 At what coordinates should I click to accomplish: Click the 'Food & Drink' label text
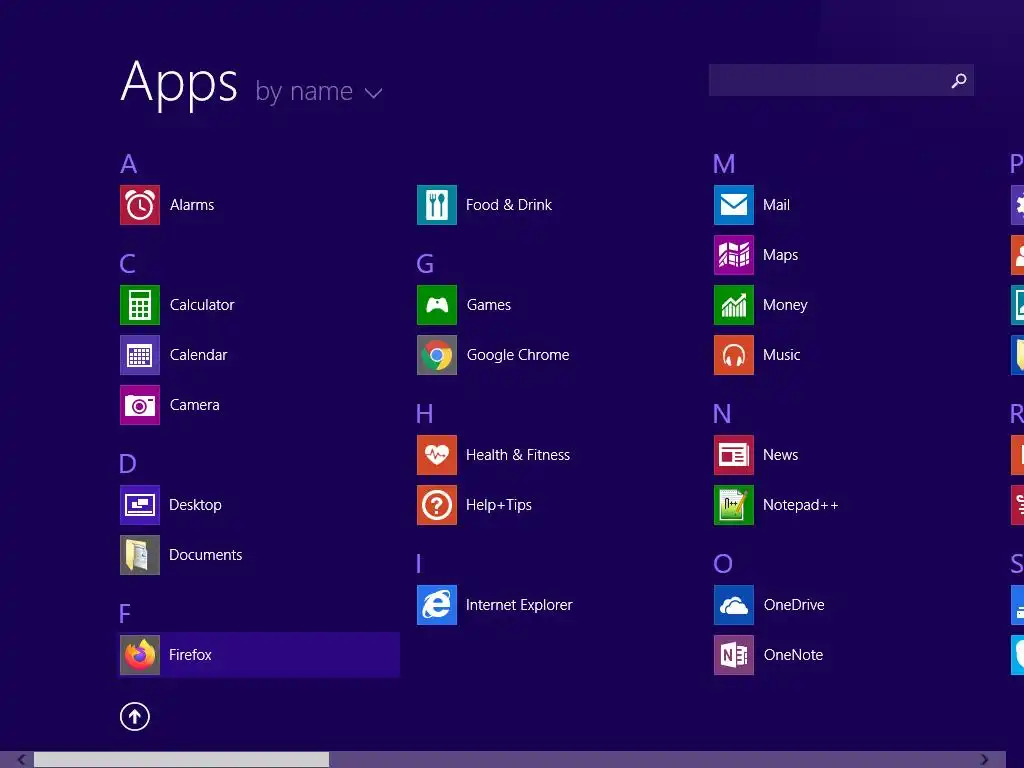coord(509,205)
